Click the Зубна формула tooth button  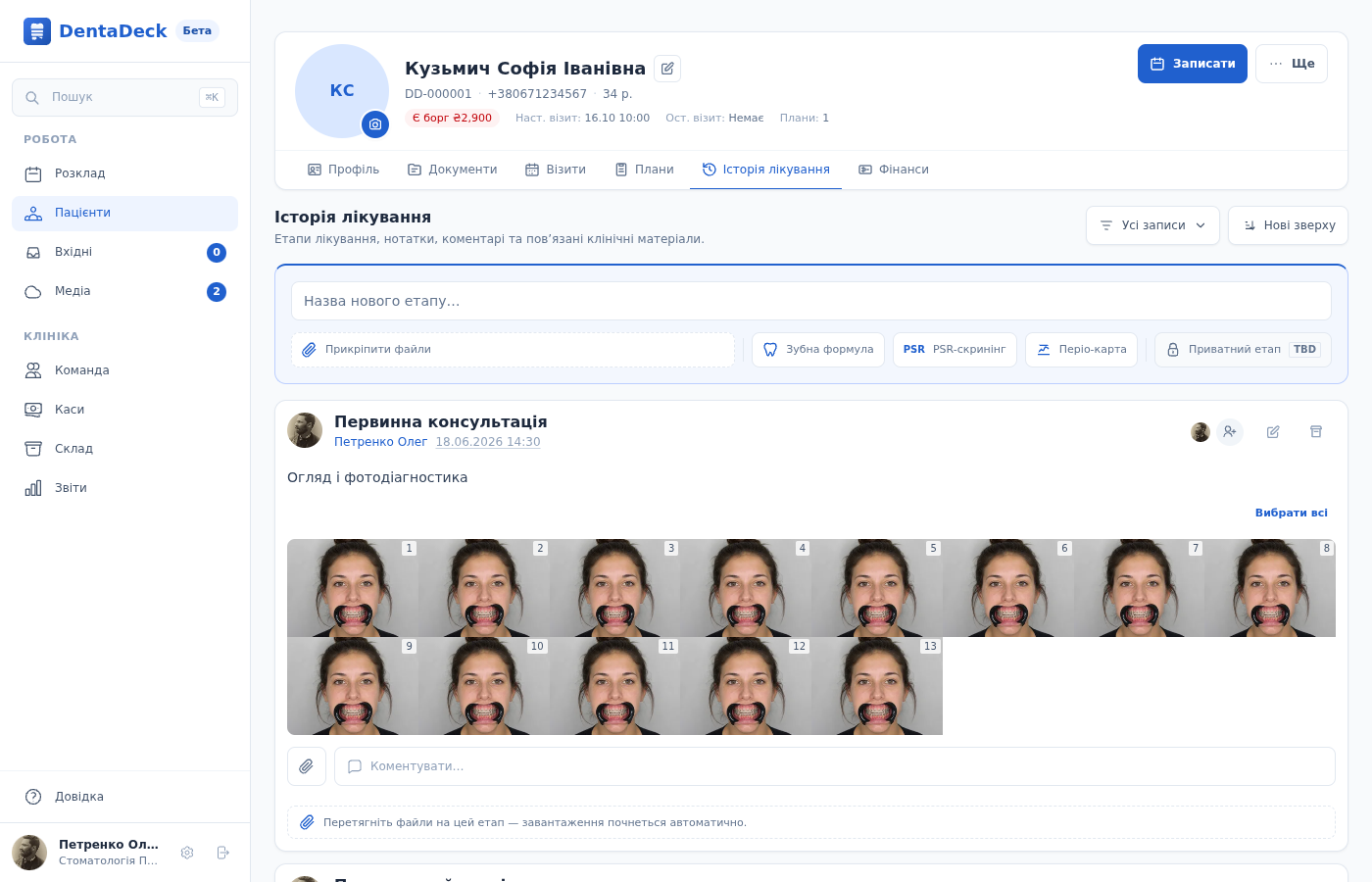click(818, 350)
